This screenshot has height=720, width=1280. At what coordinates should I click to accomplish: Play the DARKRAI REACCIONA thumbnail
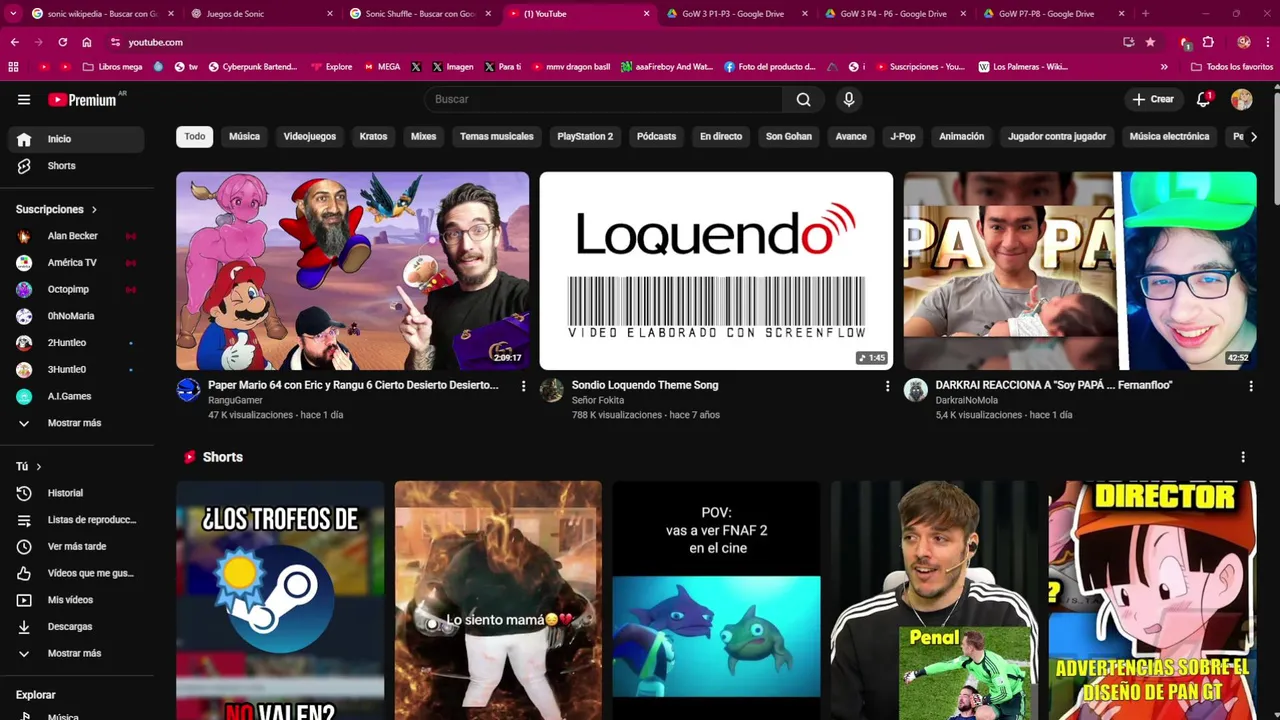[x=1080, y=271]
